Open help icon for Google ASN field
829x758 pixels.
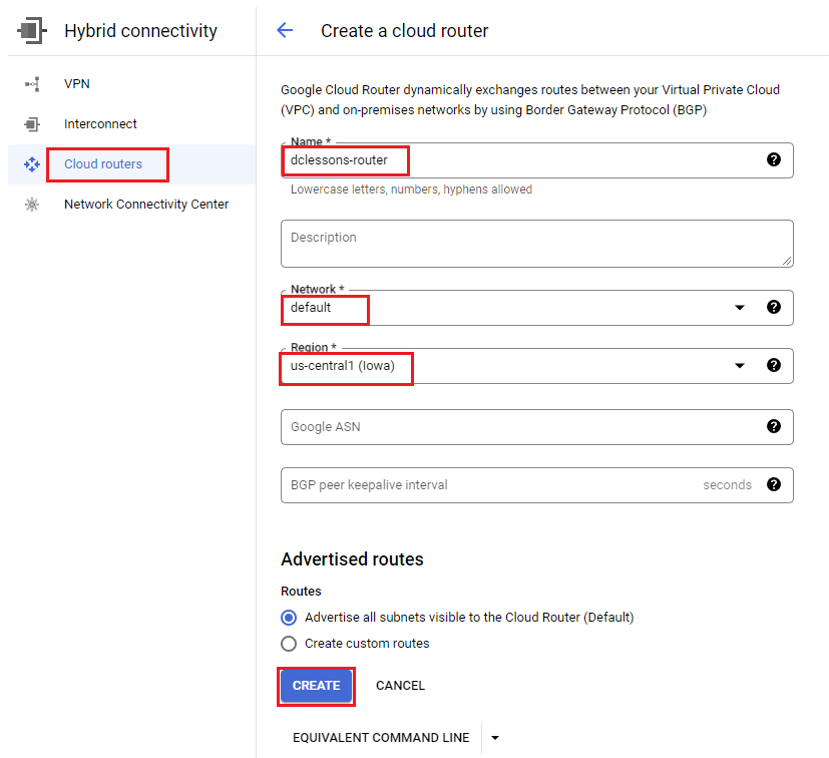click(773, 427)
